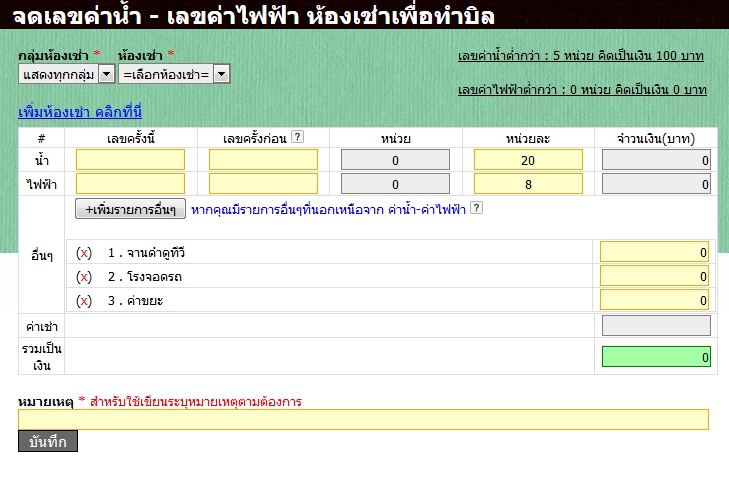Screen dimensions: 729x478
Task: Focus electricity current reading field
Action: [130, 184]
